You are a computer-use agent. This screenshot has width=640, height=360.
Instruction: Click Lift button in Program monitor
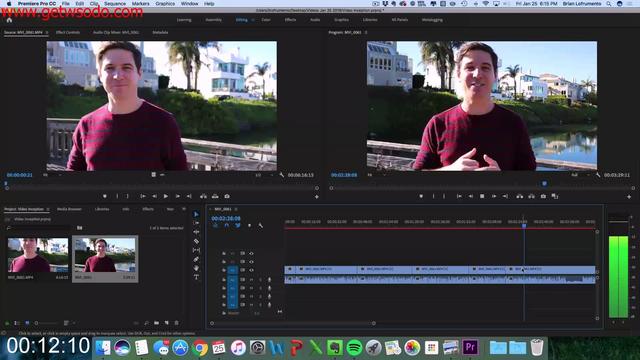click(x=520, y=196)
